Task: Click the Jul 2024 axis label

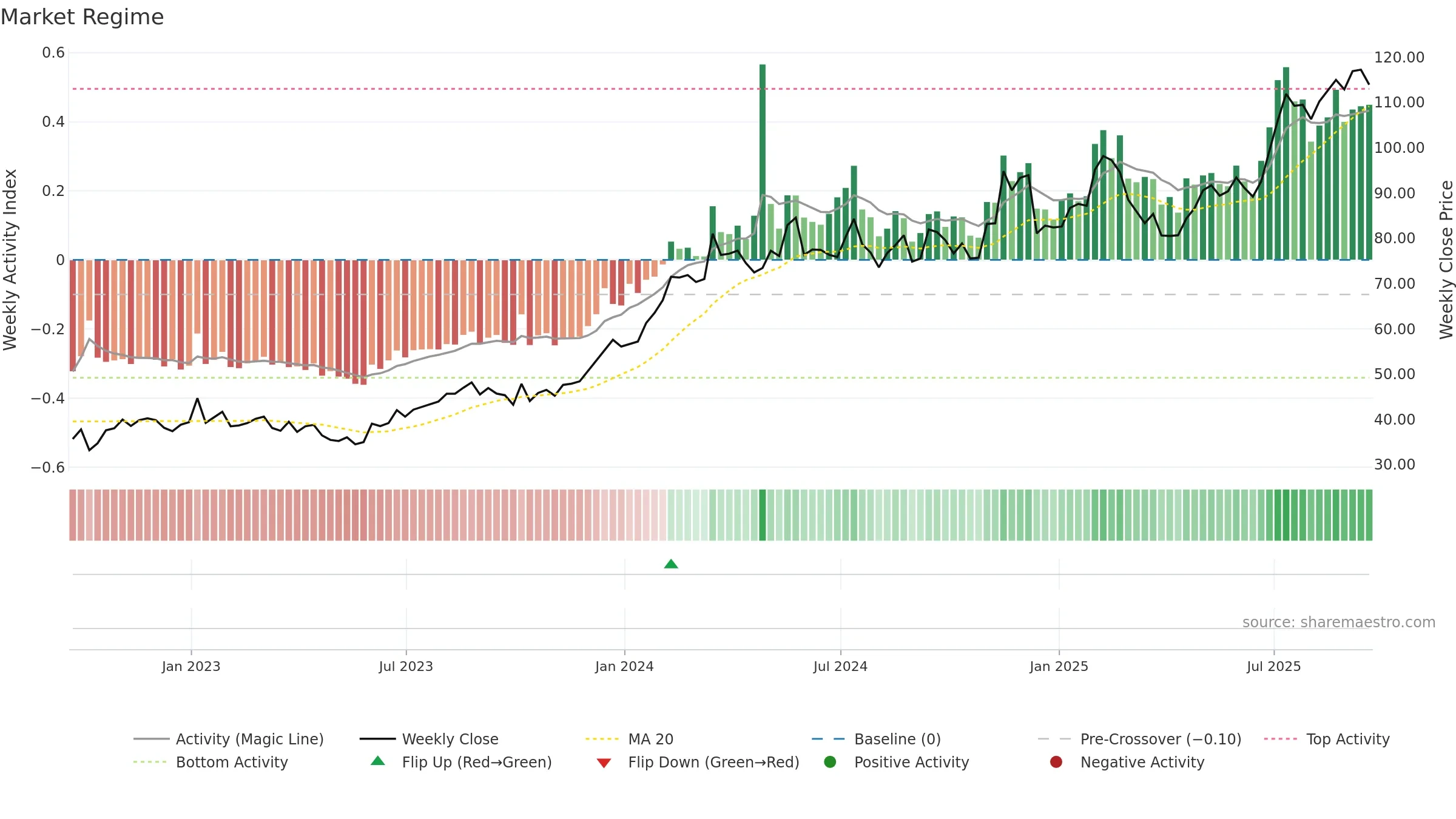Action: (x=840, y=667)
